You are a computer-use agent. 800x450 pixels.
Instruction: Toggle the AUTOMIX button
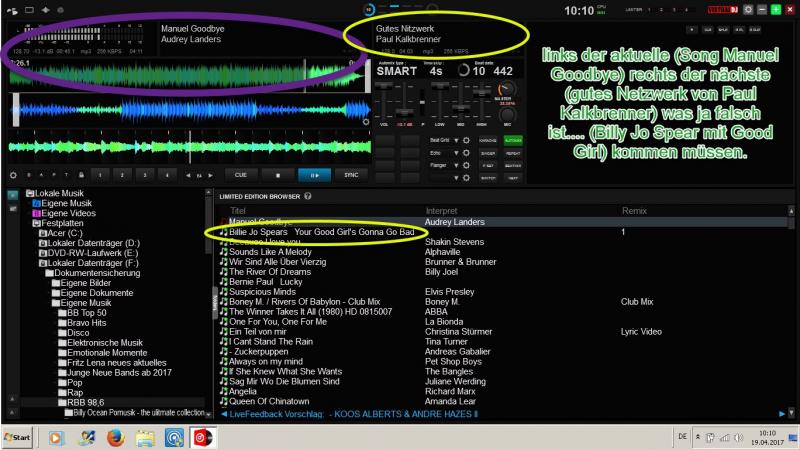[513, 140]
